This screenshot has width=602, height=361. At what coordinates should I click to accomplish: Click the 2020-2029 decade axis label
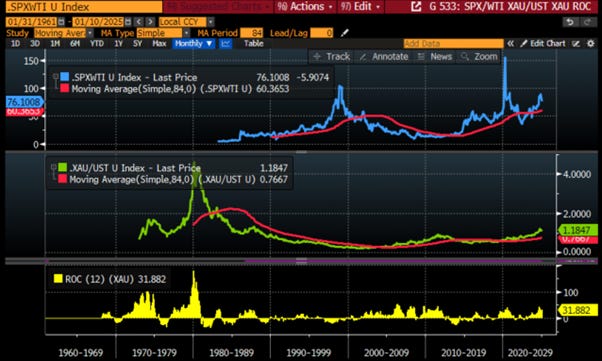(530, 353)
